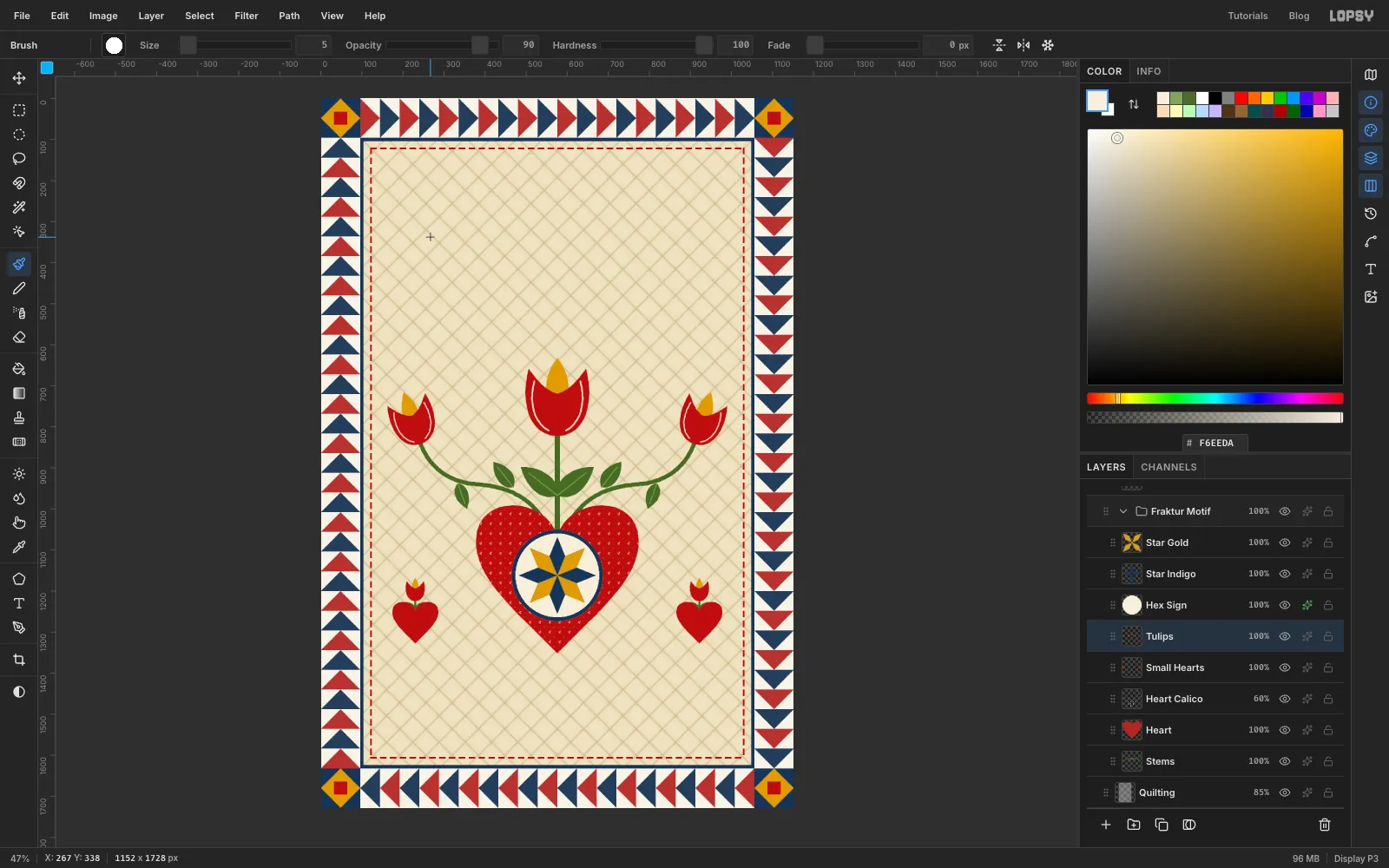The width and height of the screenshot is (1389, 868).
Task: Hide the Stems layer
Action: click(x=1285, y=761)
